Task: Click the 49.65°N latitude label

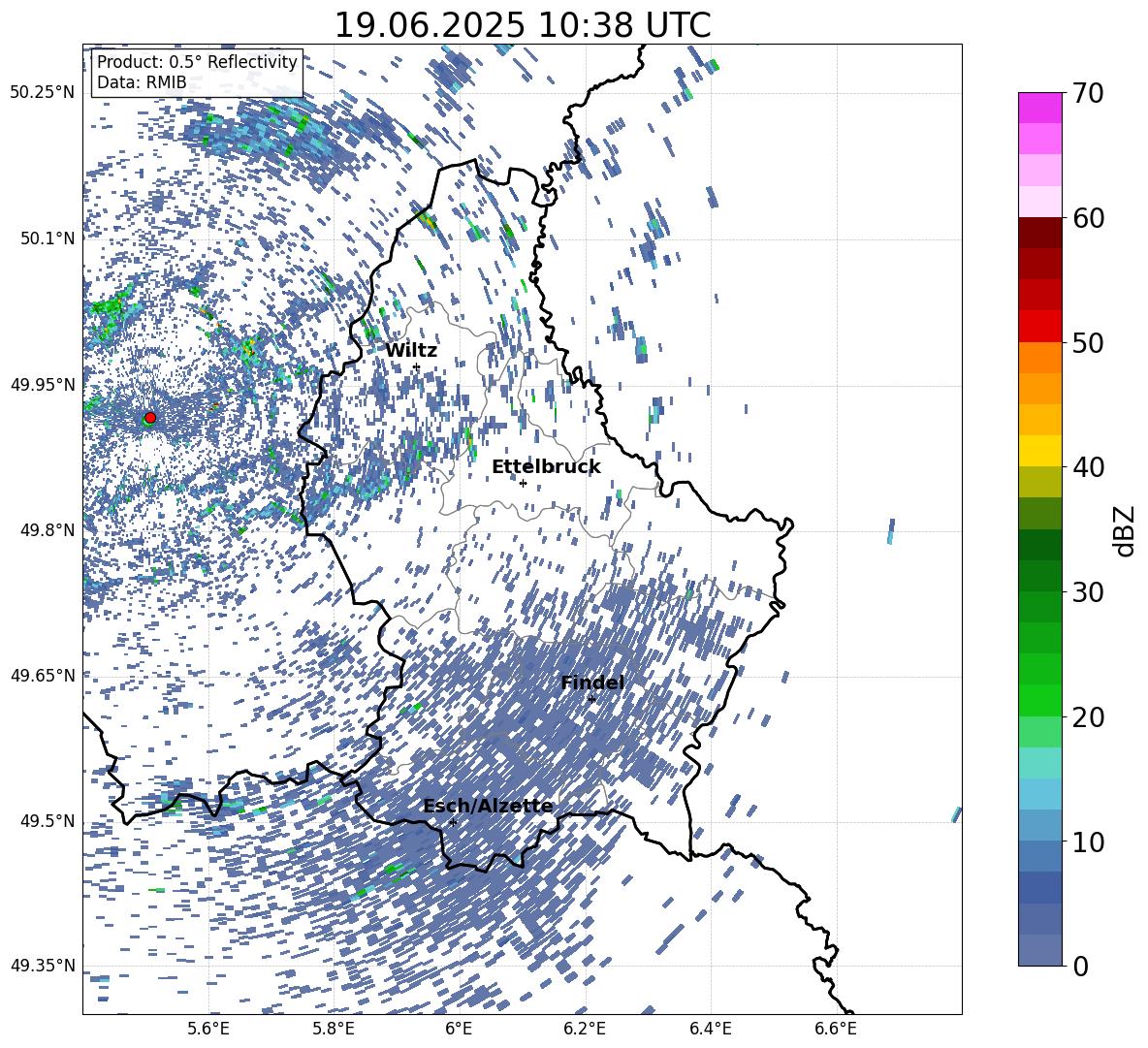Action: tap(42, 675)
